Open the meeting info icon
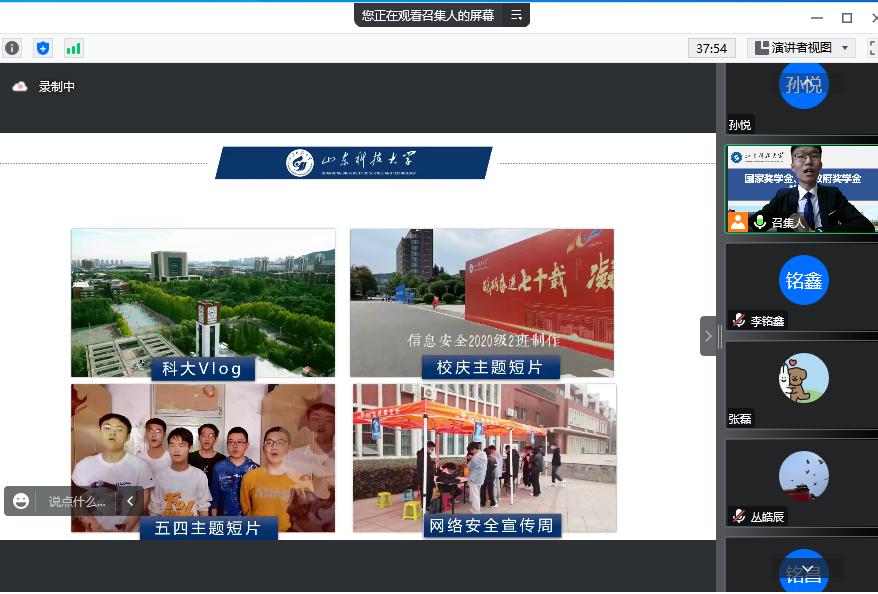This screenshot has width=878, height=594. click(x=12, y=48)
